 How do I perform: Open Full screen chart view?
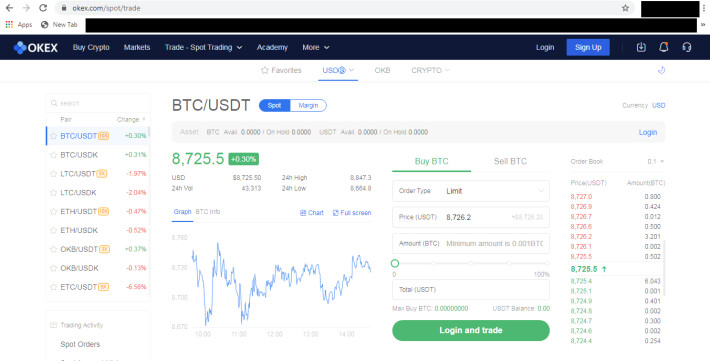pos(352,213)
